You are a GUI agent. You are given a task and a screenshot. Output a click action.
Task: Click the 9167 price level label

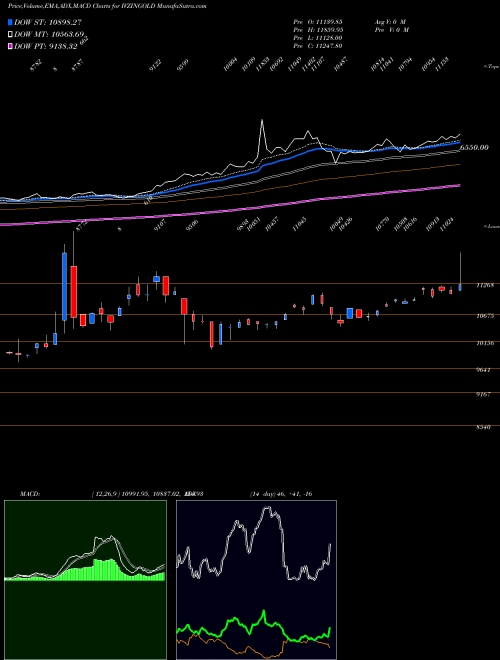point(483,395)
